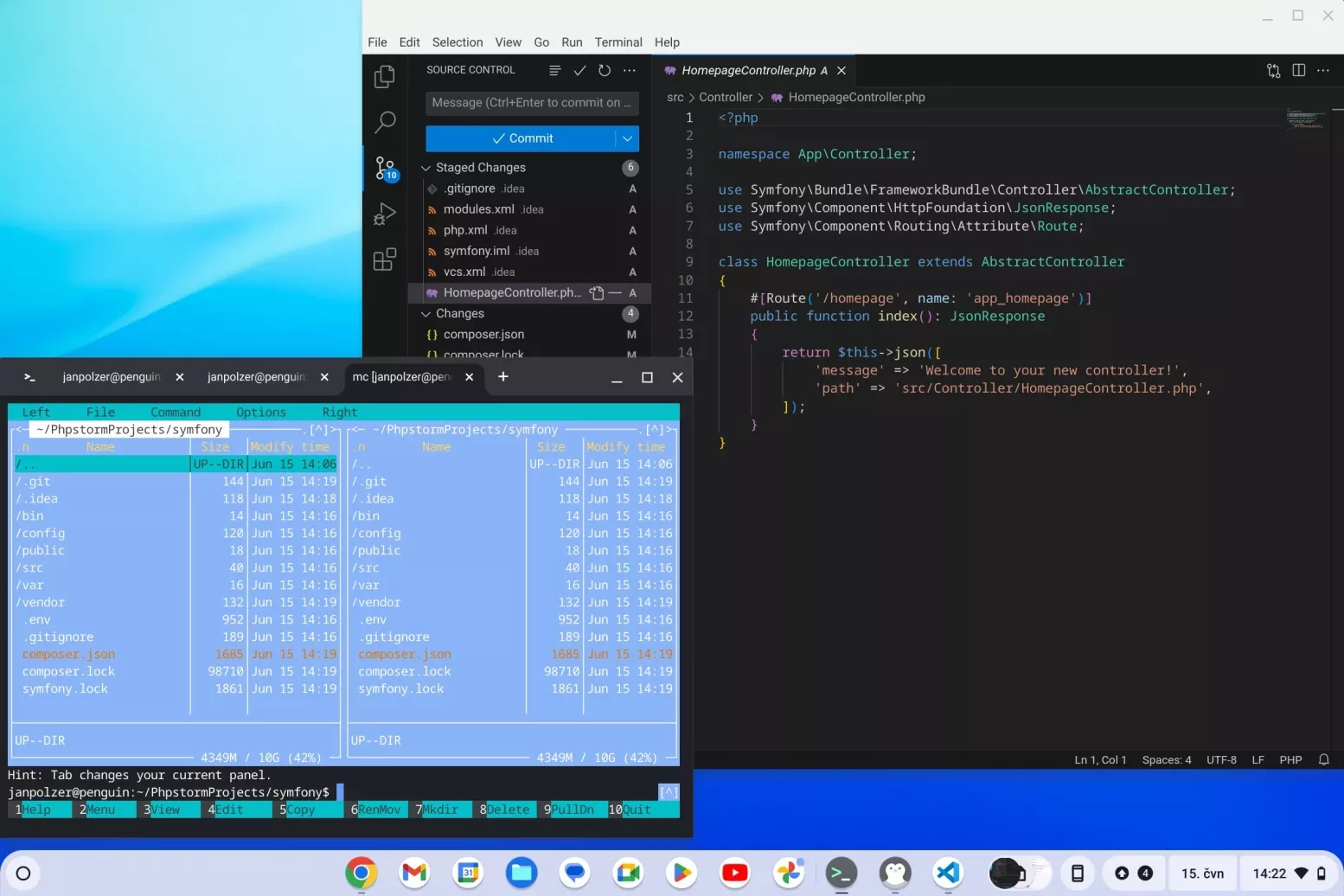Screen dimensions: 1344x896
Task: Open the Extensions view
Action: click(385, 259)
